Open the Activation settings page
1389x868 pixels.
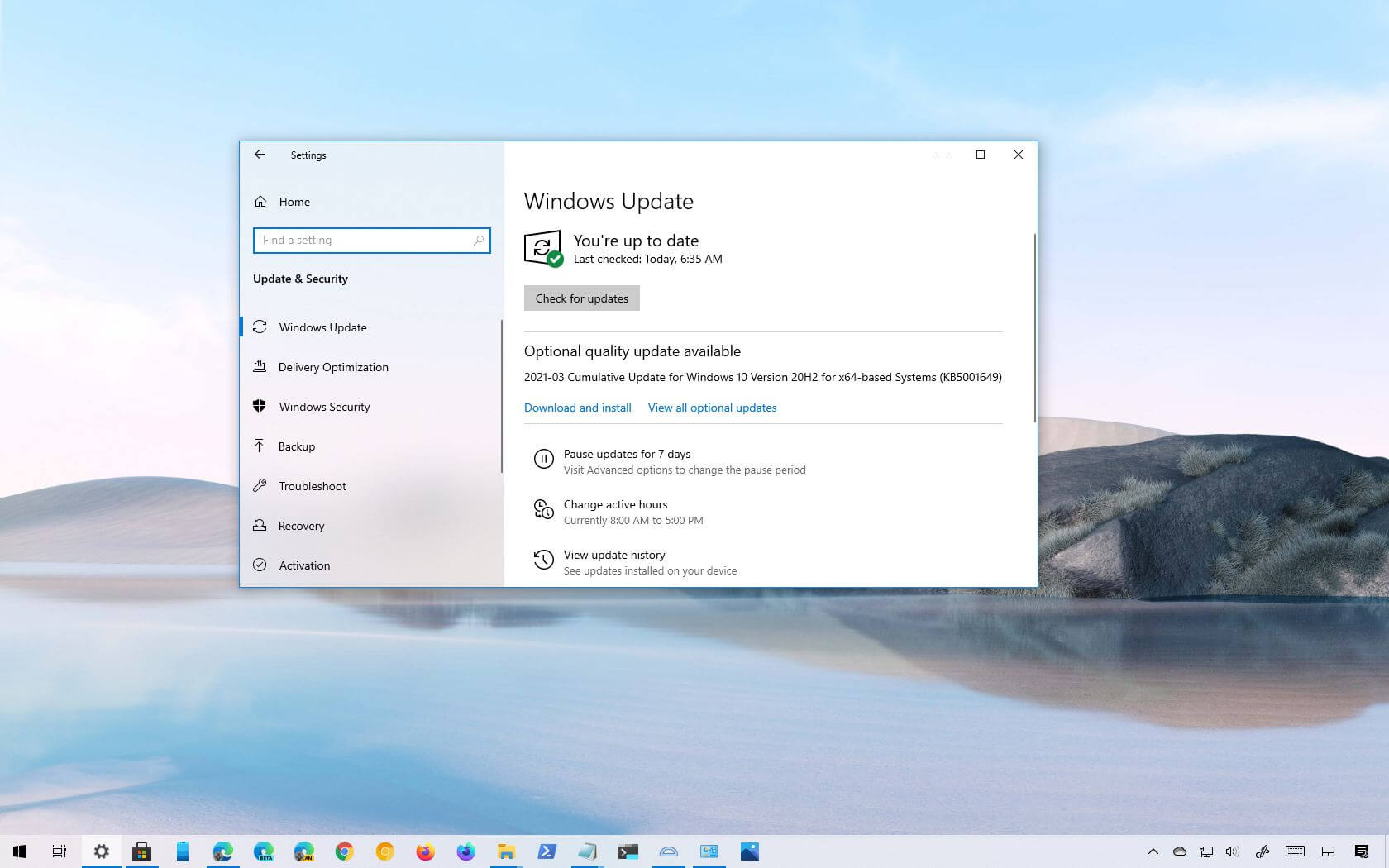[x=304, y=565]
